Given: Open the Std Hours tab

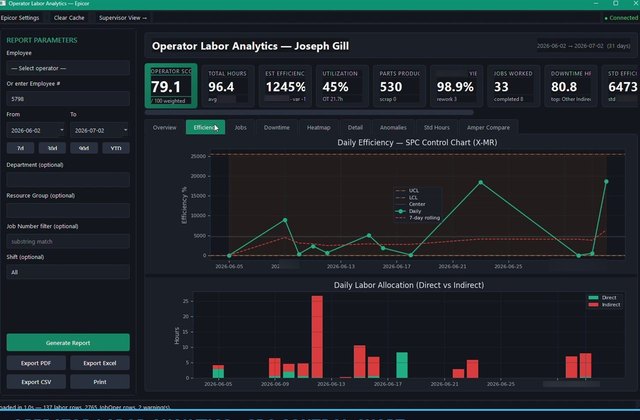Looking at the screenshot, I should (437, 127).
